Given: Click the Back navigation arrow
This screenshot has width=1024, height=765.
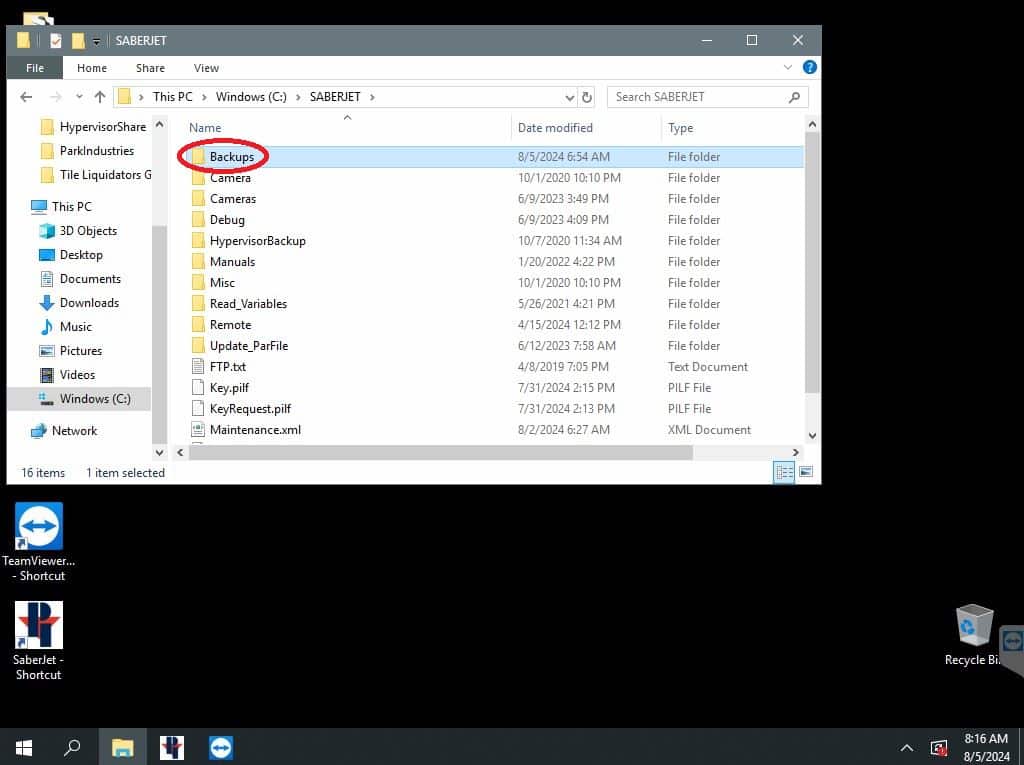Looking at the screenshot, I should pos(26,97).
